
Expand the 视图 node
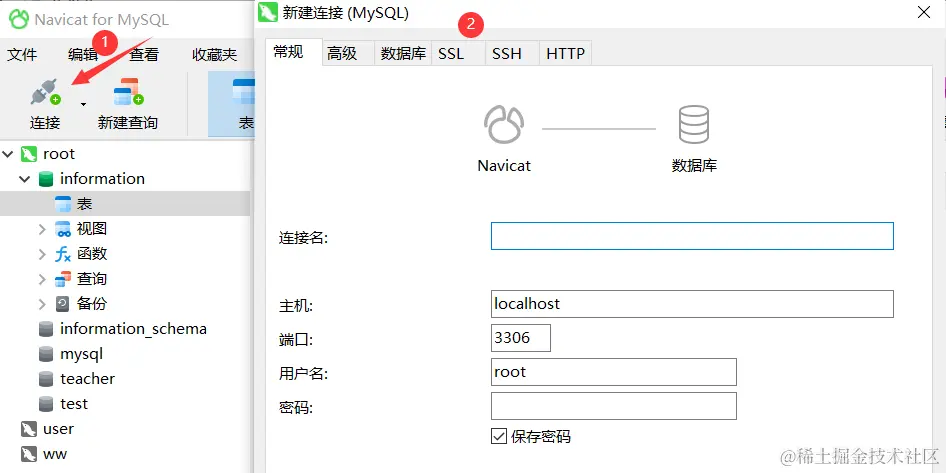tap(42, 229)
